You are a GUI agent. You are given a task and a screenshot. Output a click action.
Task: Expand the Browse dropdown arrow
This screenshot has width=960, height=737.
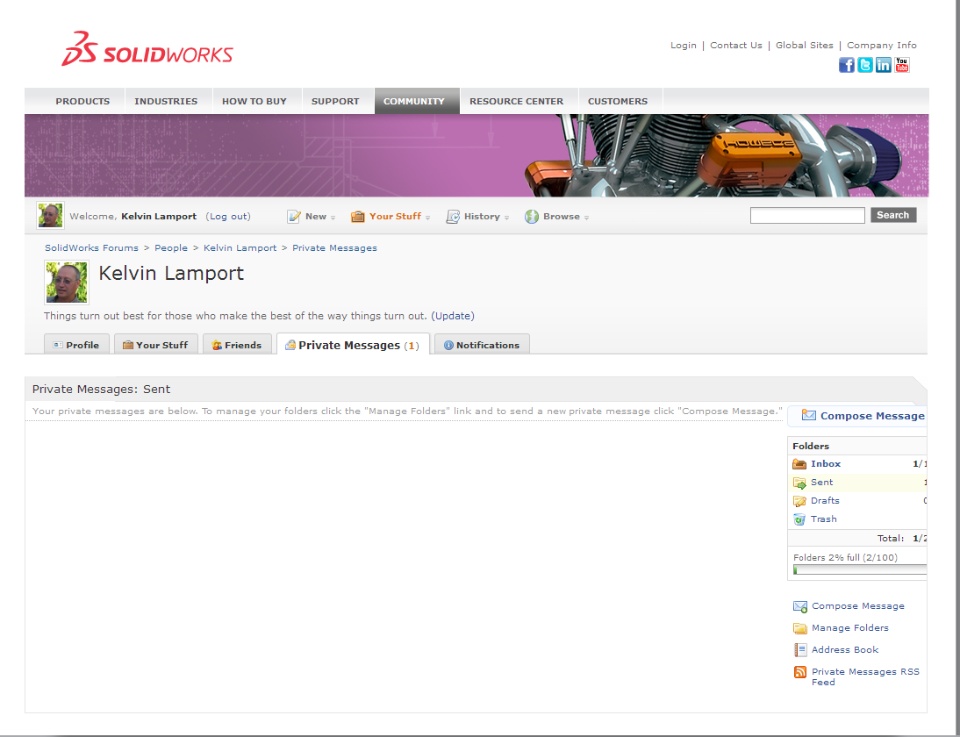pyautogui.click(x=586, y=217)
